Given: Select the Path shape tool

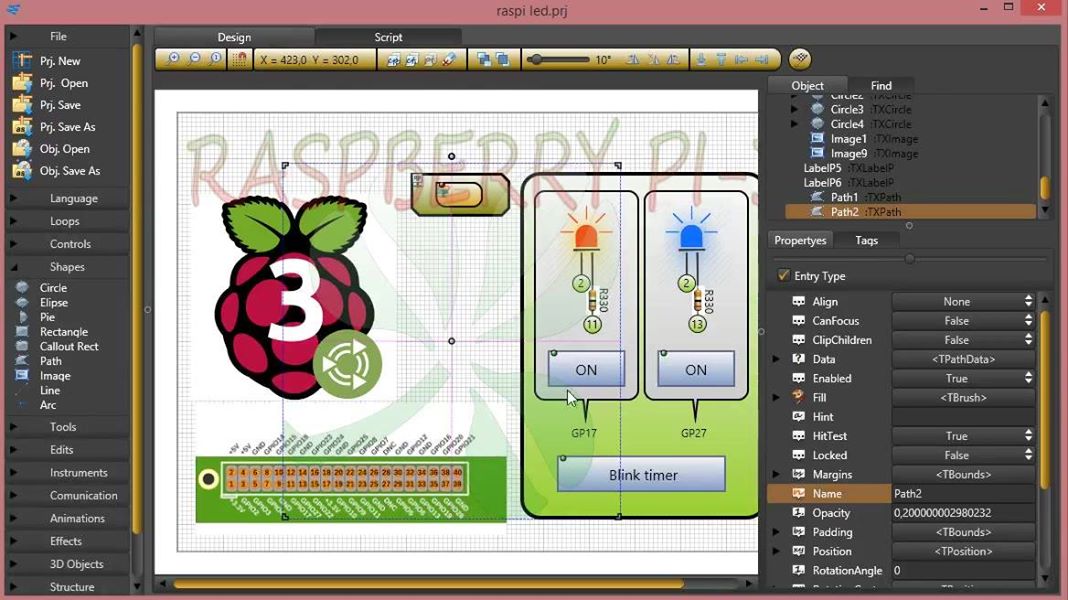Looking at the screenshot, I should point(50,361).
